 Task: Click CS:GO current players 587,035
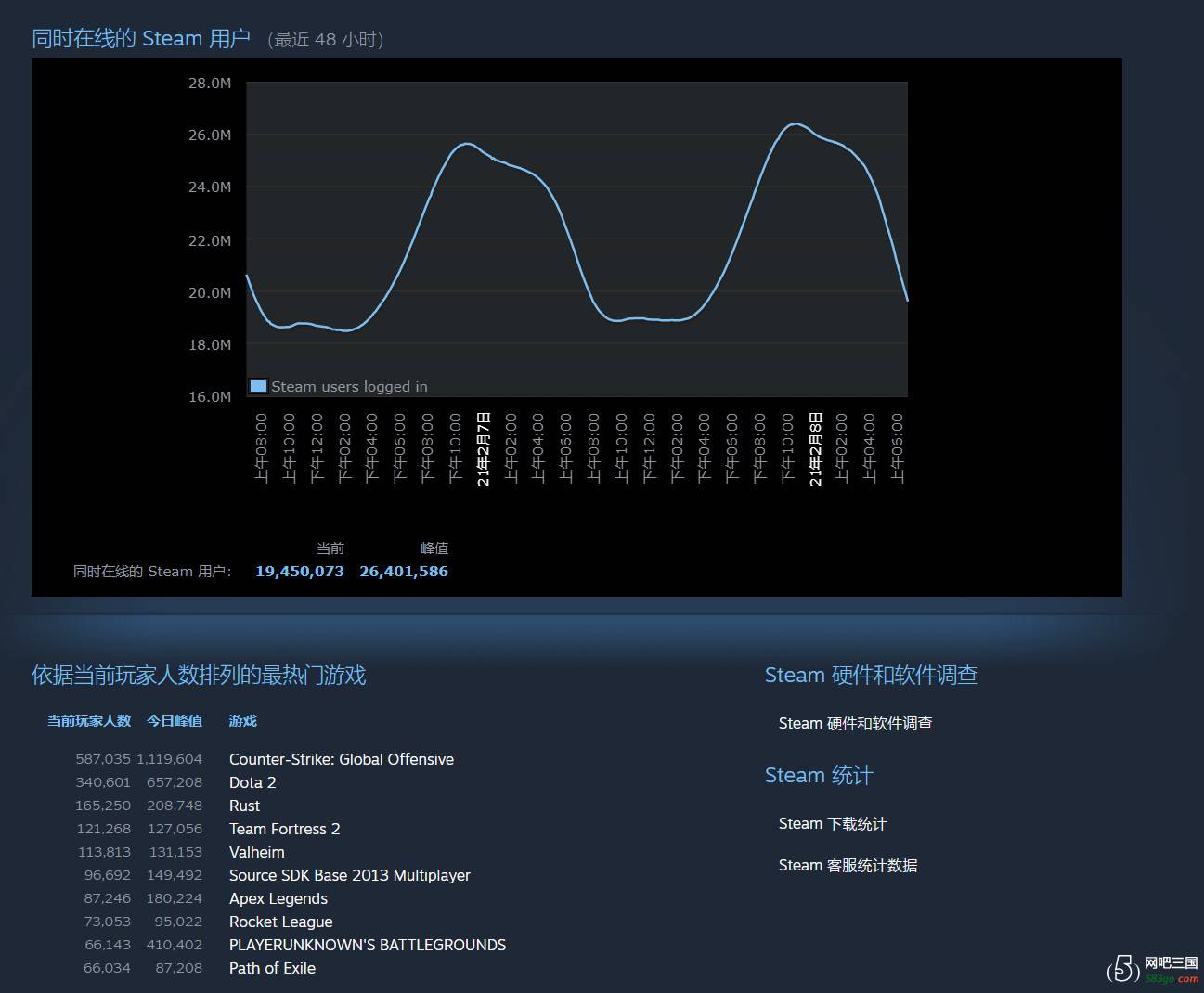(x=103, y=759)
